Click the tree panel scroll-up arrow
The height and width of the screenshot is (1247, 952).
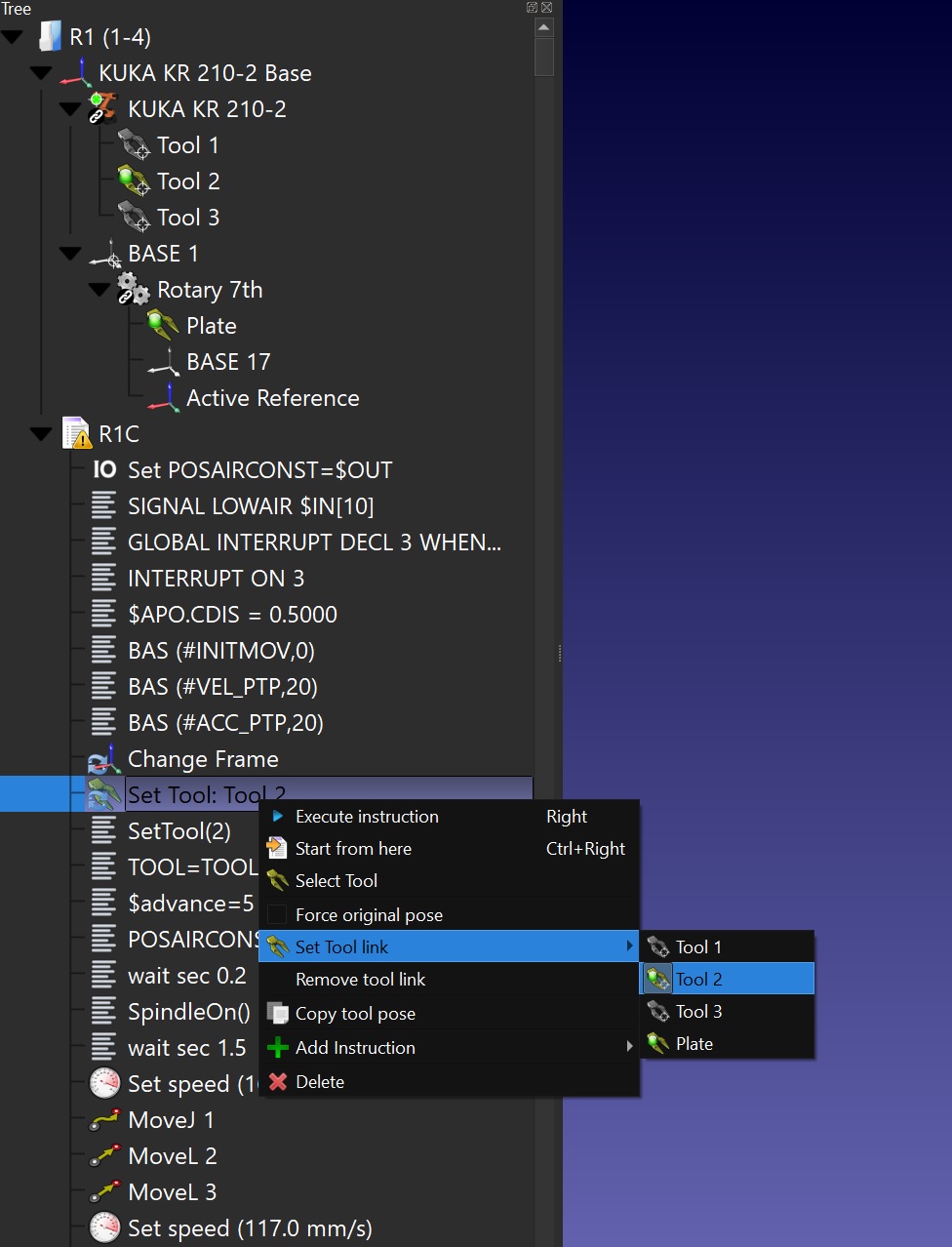(x=544, y=26)
